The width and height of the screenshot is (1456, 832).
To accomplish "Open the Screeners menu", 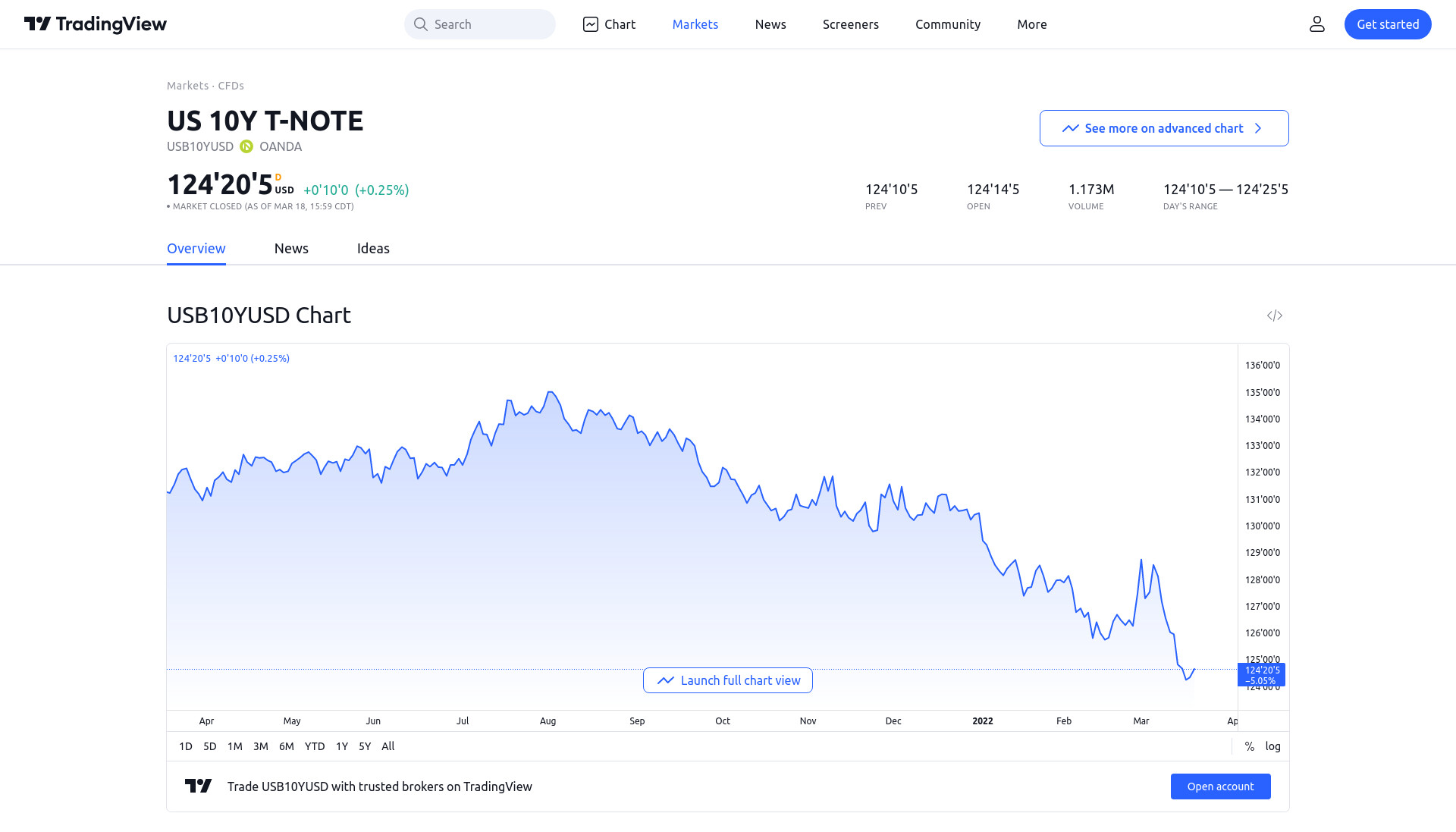I will [851, 24].
